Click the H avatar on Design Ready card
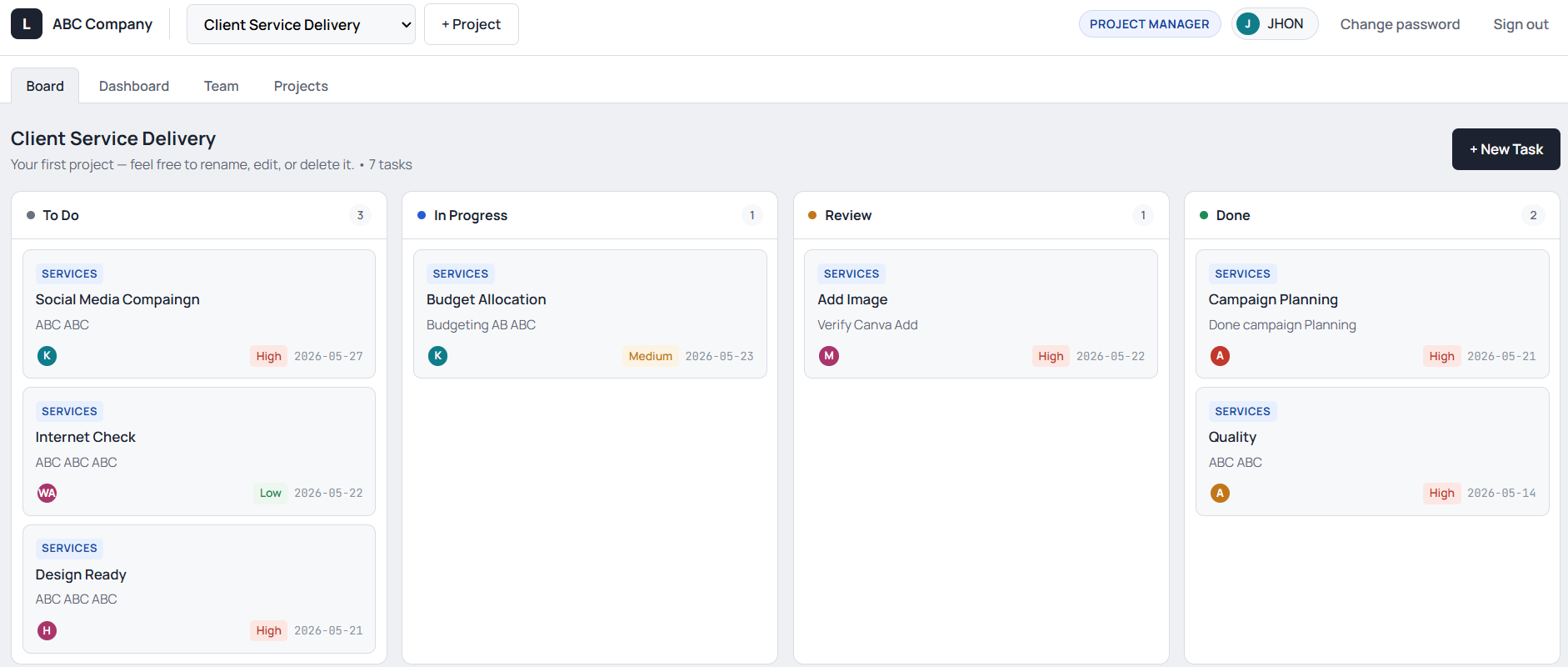This screenshot has height=667, width=1568. click(47, 630)
